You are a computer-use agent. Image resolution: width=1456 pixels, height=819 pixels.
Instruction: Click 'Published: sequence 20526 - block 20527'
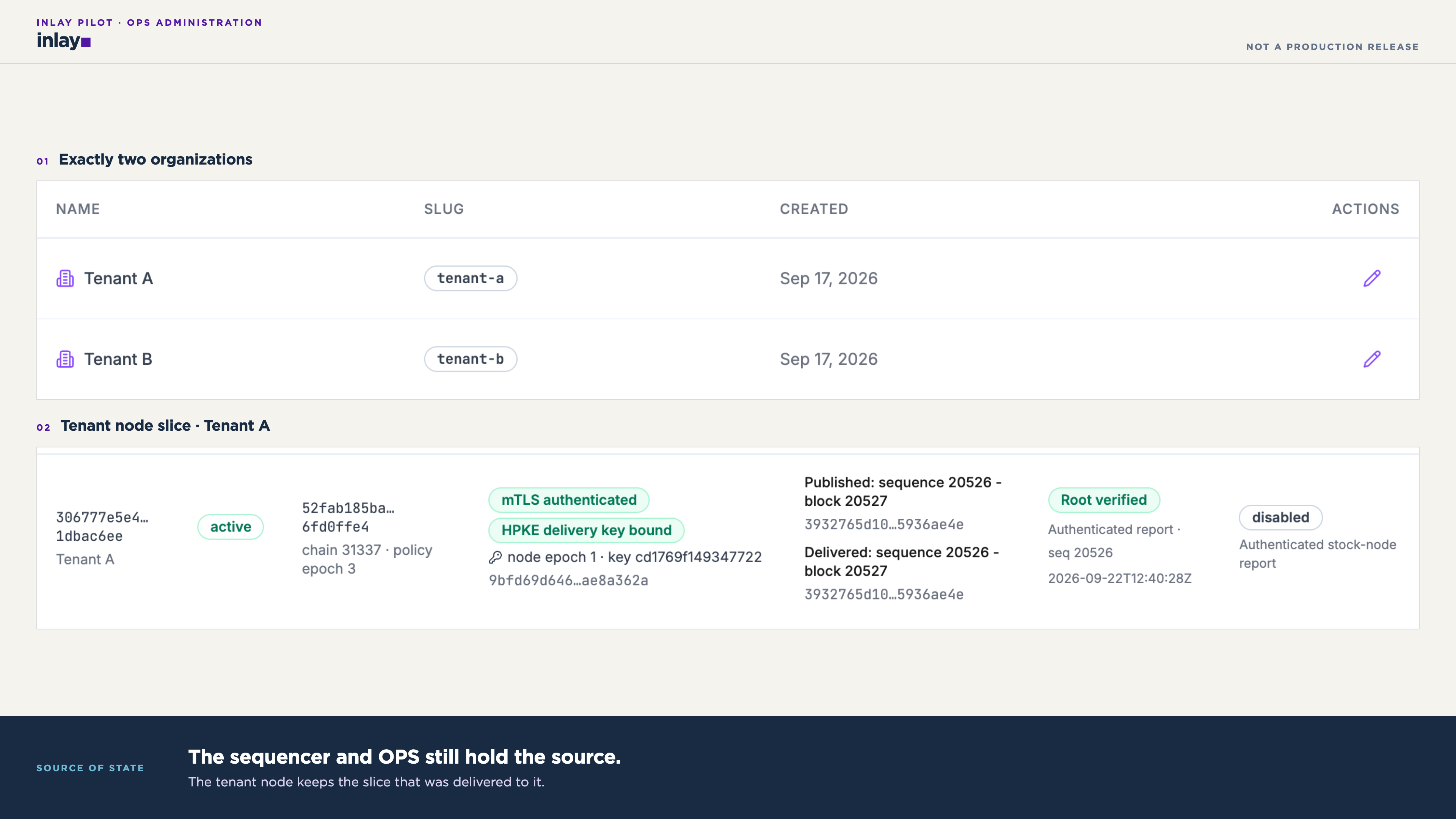pyautogui.click(x=903, y=492)
